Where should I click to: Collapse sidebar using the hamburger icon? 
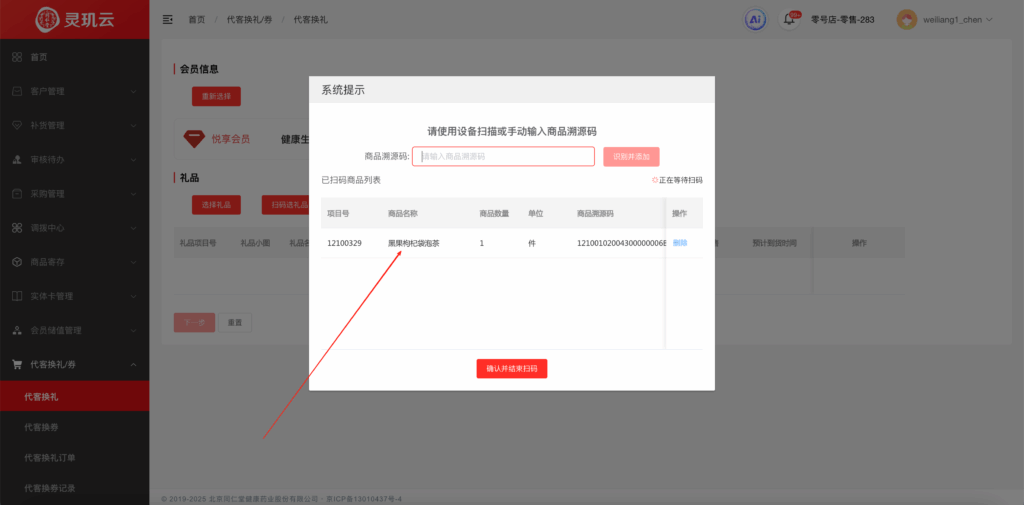pos(167,19)
